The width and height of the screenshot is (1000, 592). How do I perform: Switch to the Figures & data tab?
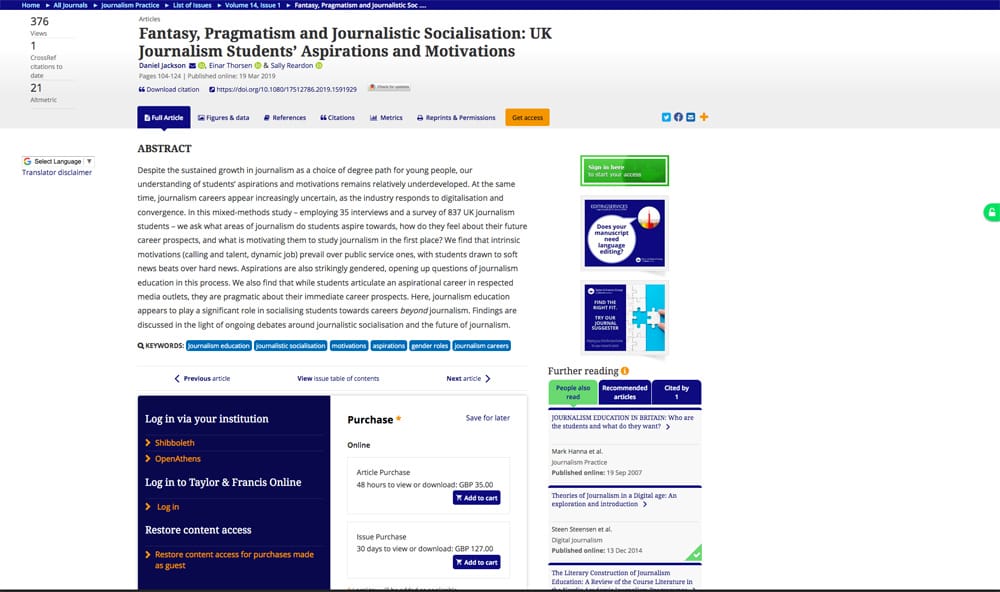click(223, 117)
